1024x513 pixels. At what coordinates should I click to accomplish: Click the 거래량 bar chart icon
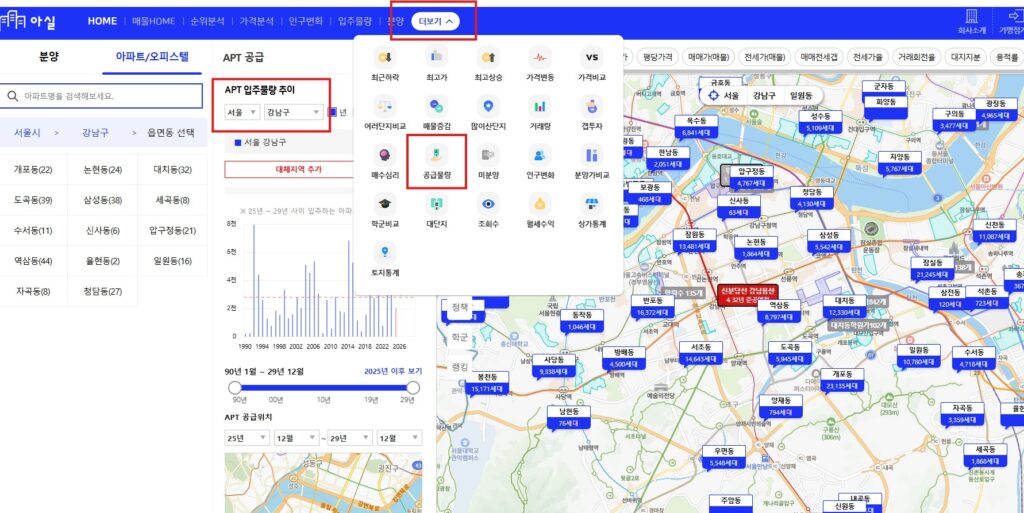(x=540, y=108)
